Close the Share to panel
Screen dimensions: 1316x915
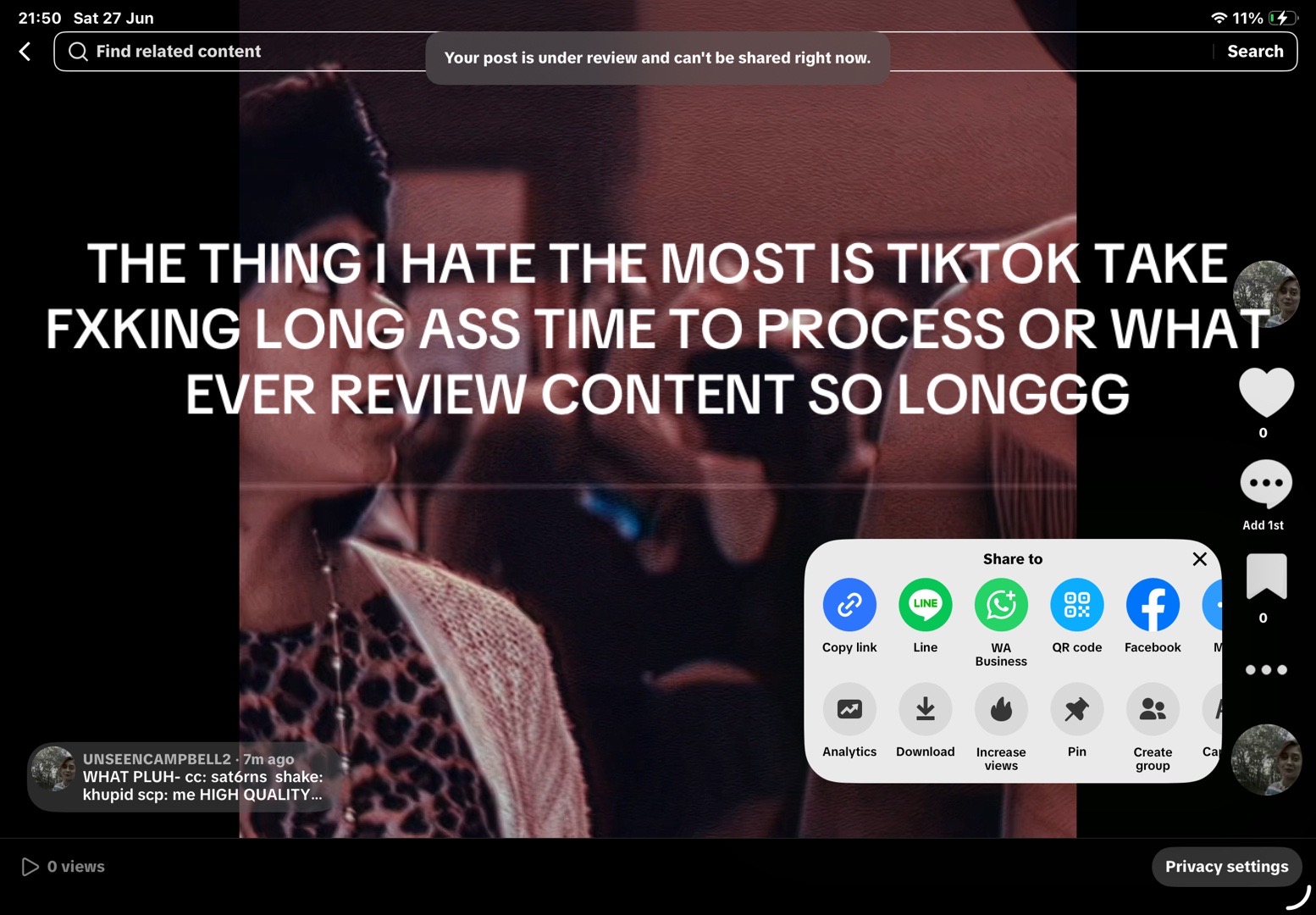1199,559
